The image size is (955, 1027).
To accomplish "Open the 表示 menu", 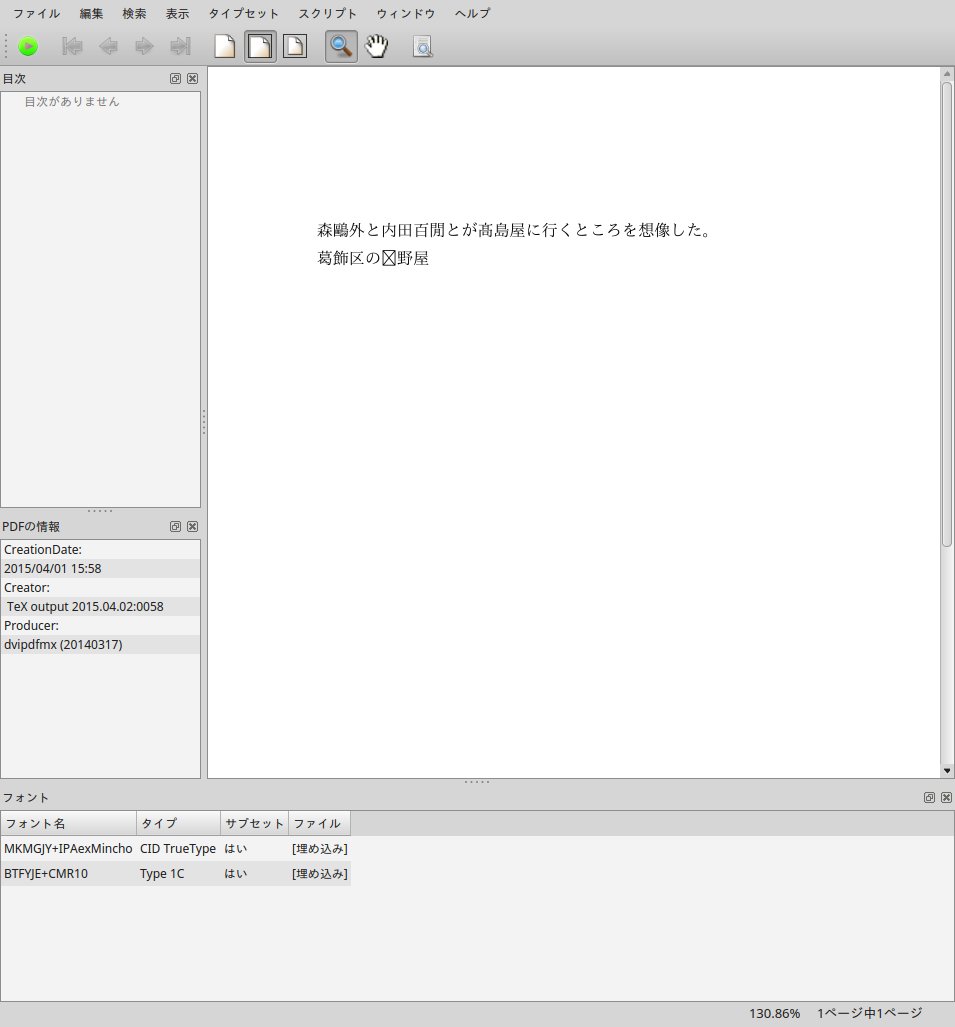I will [177, 13].
